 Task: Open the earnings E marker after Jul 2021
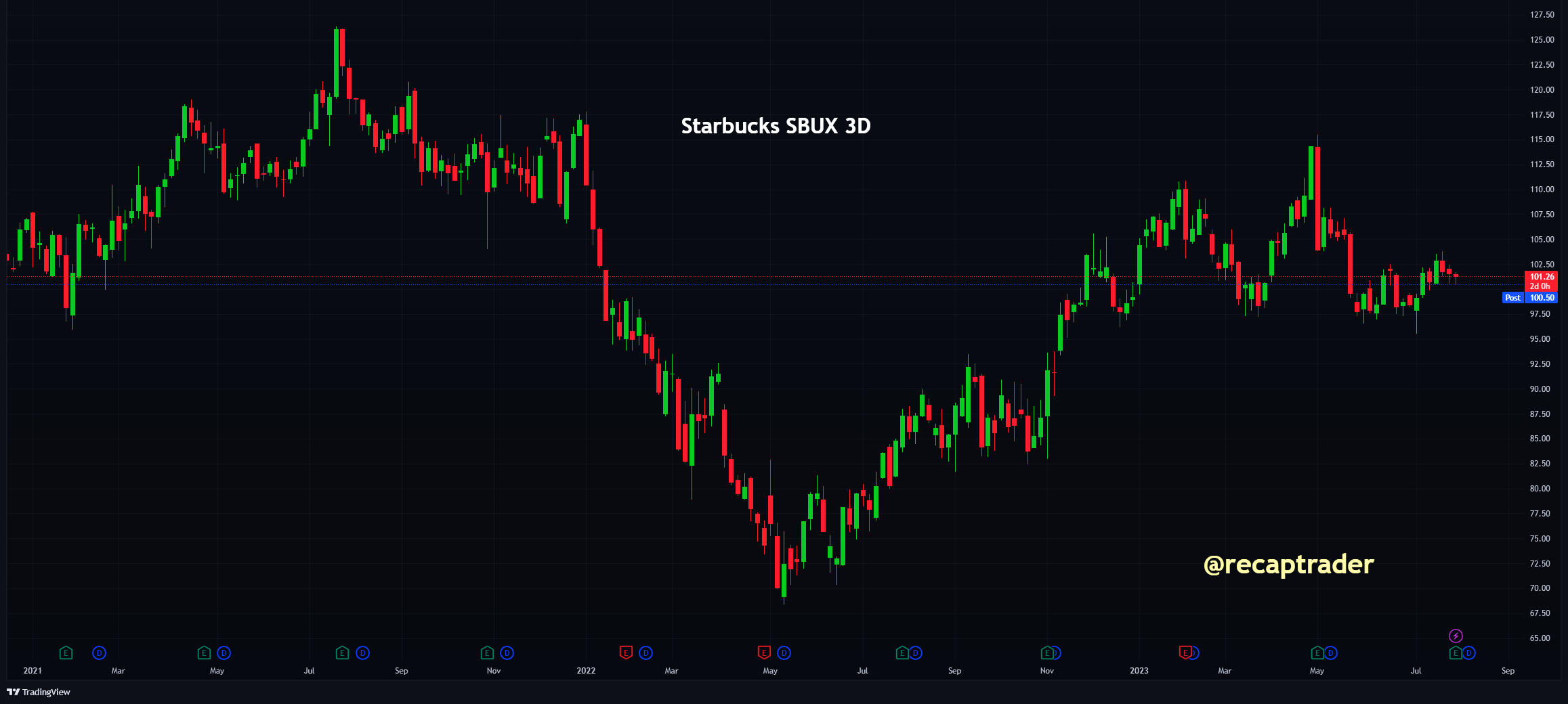(x=342, y=653)
